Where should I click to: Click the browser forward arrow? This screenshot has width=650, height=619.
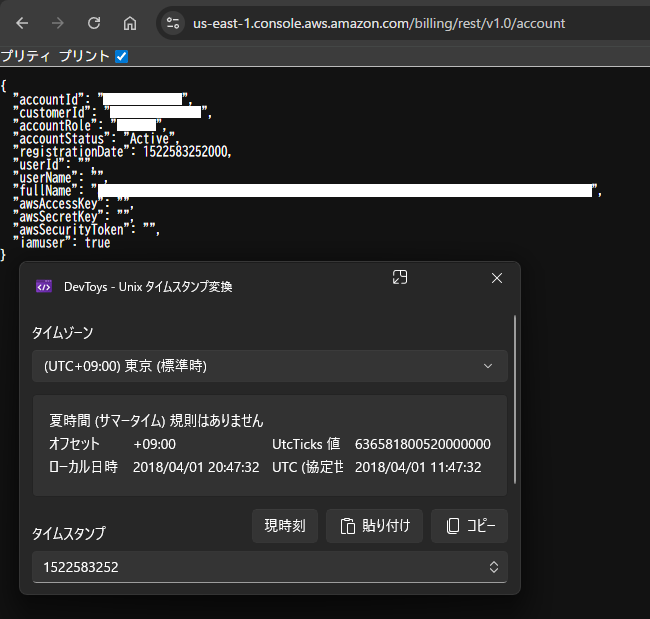pos(58,23)
